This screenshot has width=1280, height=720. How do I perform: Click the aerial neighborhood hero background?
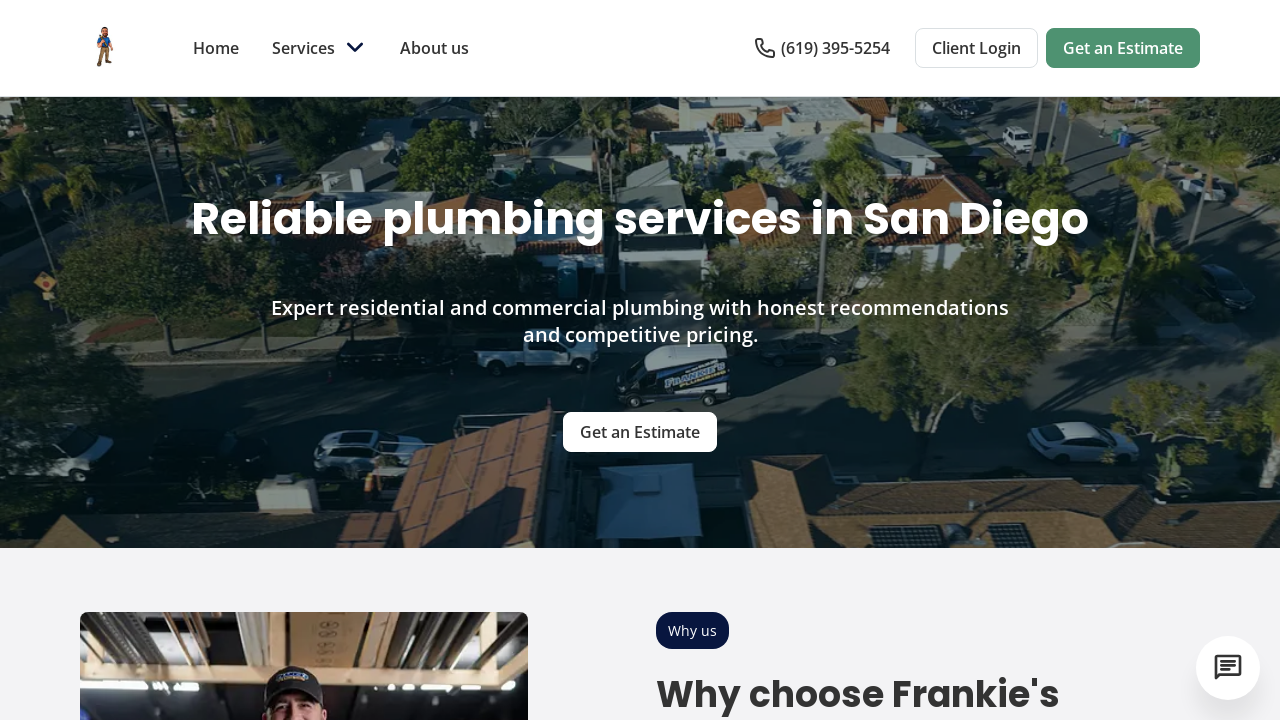pyautogui.click(x=640, y=322)
